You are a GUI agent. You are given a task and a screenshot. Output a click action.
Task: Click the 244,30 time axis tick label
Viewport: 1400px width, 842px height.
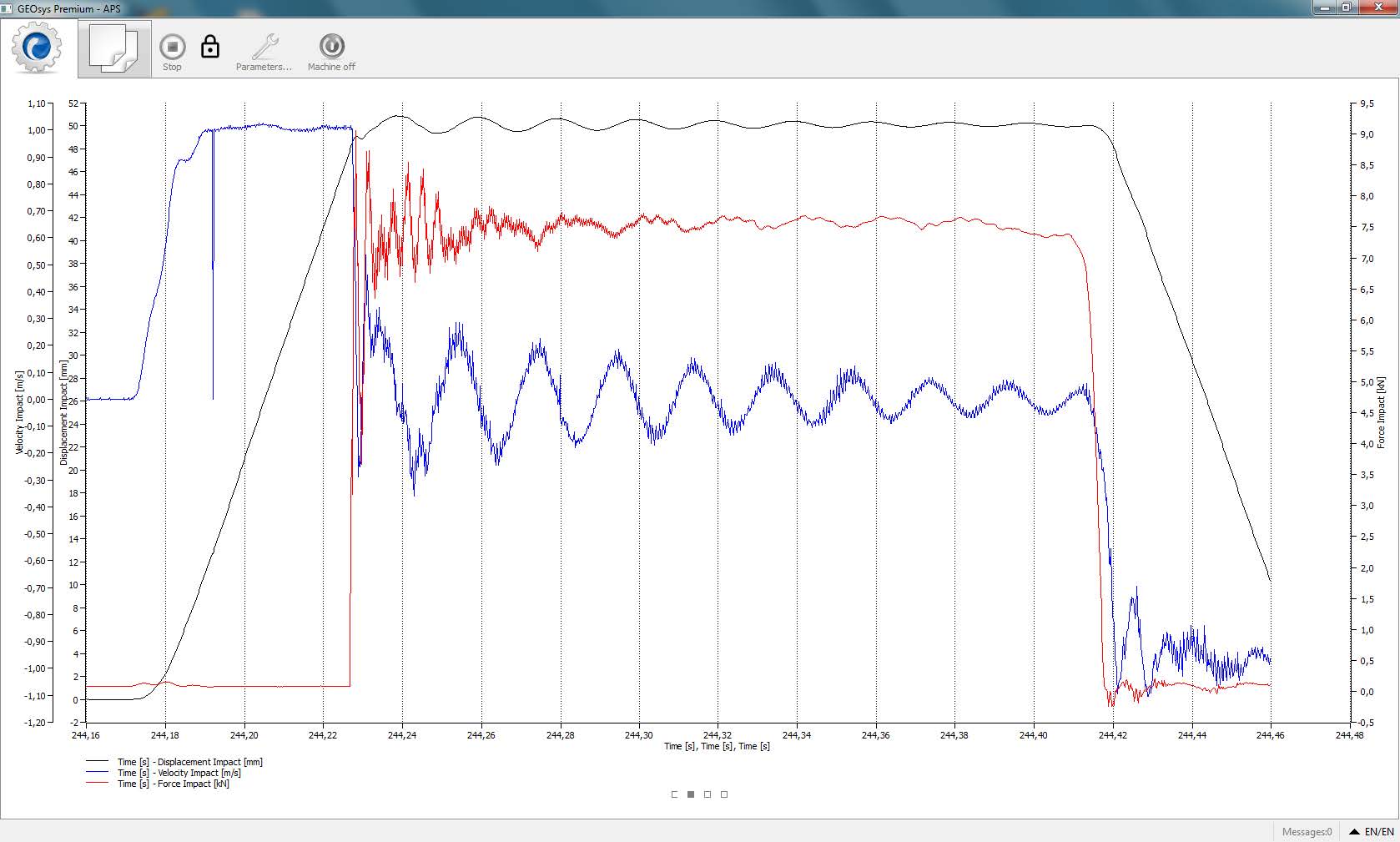[x=639, y=735]
